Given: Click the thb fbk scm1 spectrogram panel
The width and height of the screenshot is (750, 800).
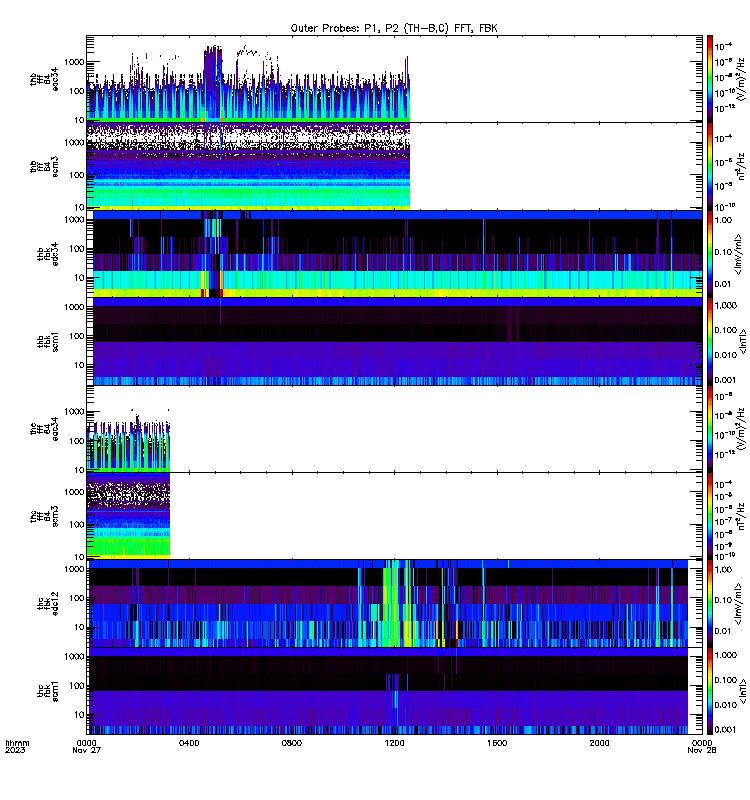Looking at the screenshot, I should tap(394, 341).
